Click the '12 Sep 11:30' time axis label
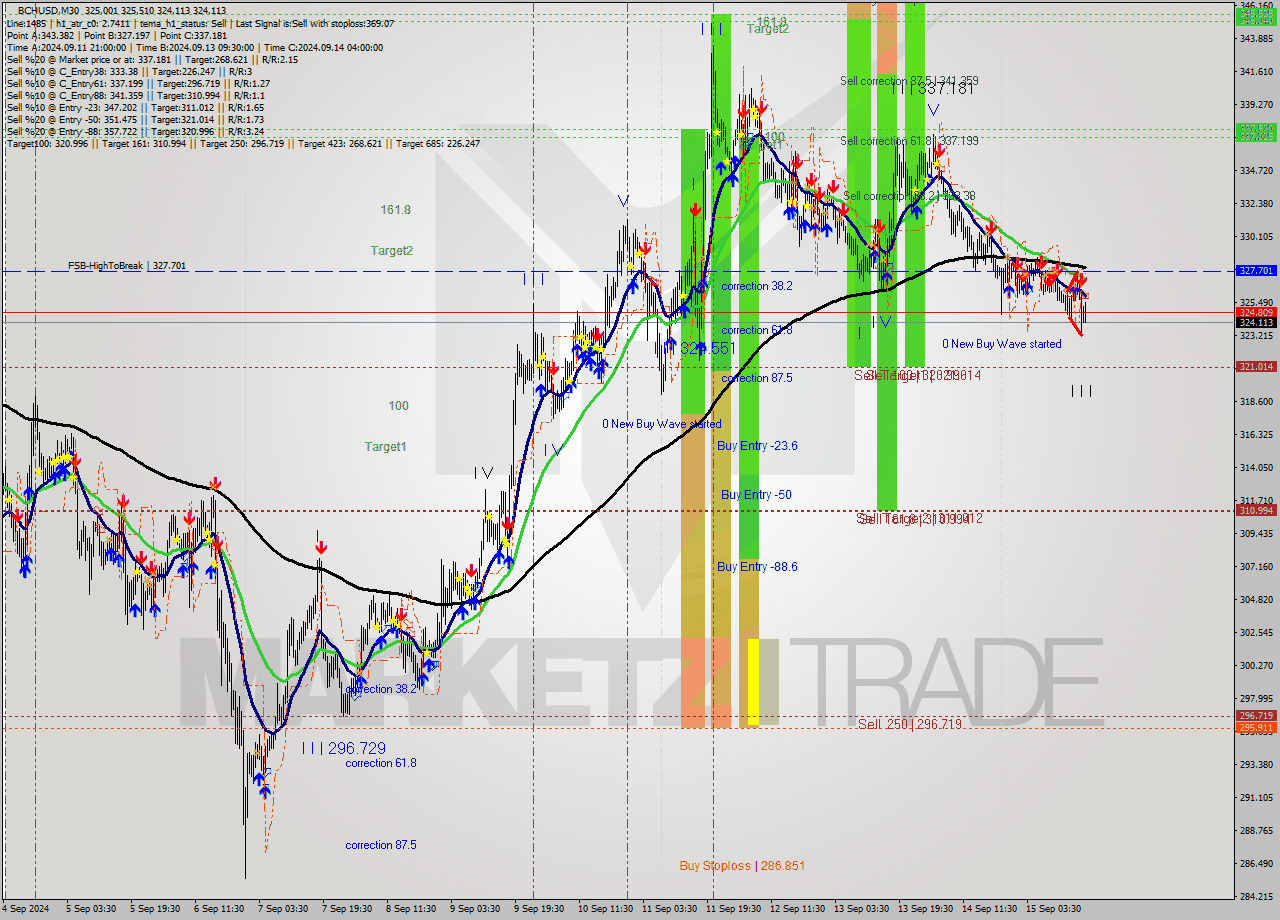This screenshot has width=1280, height=920. [x=798, y=909]
